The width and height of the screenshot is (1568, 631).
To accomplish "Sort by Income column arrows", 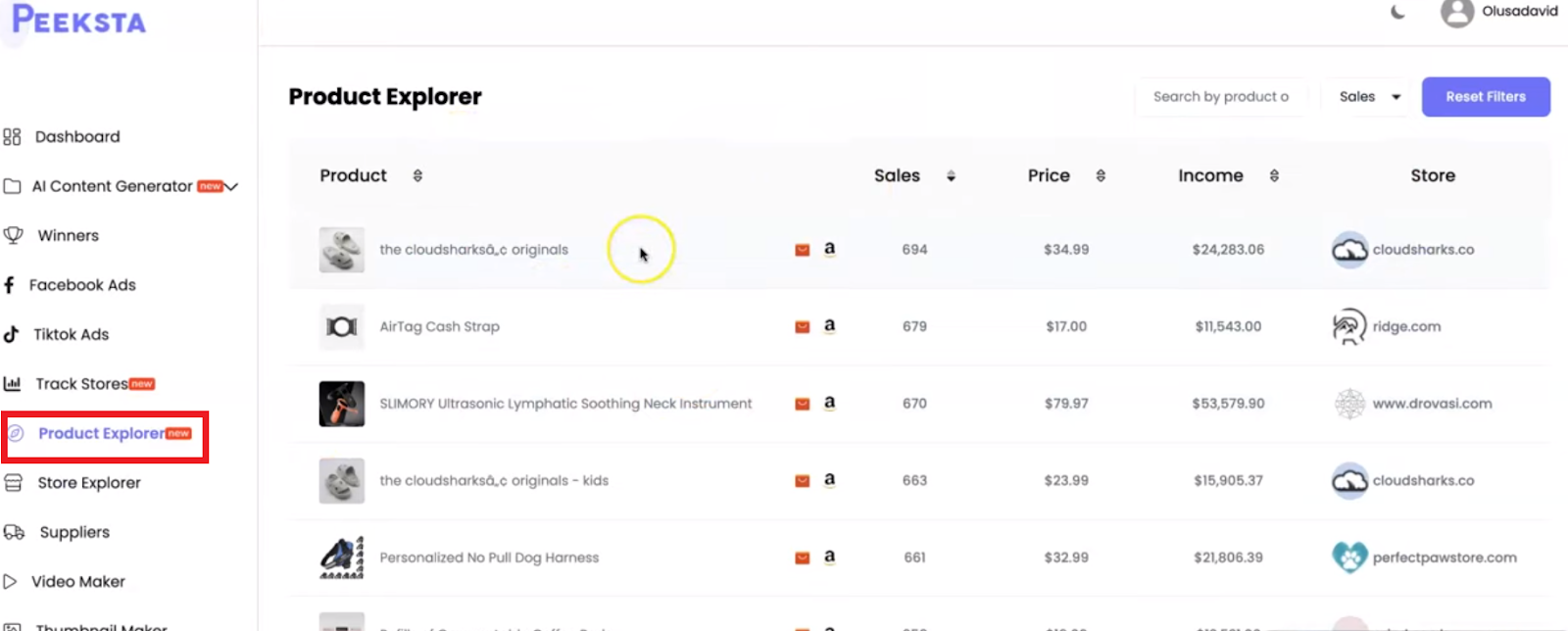I will [1274, 175].
